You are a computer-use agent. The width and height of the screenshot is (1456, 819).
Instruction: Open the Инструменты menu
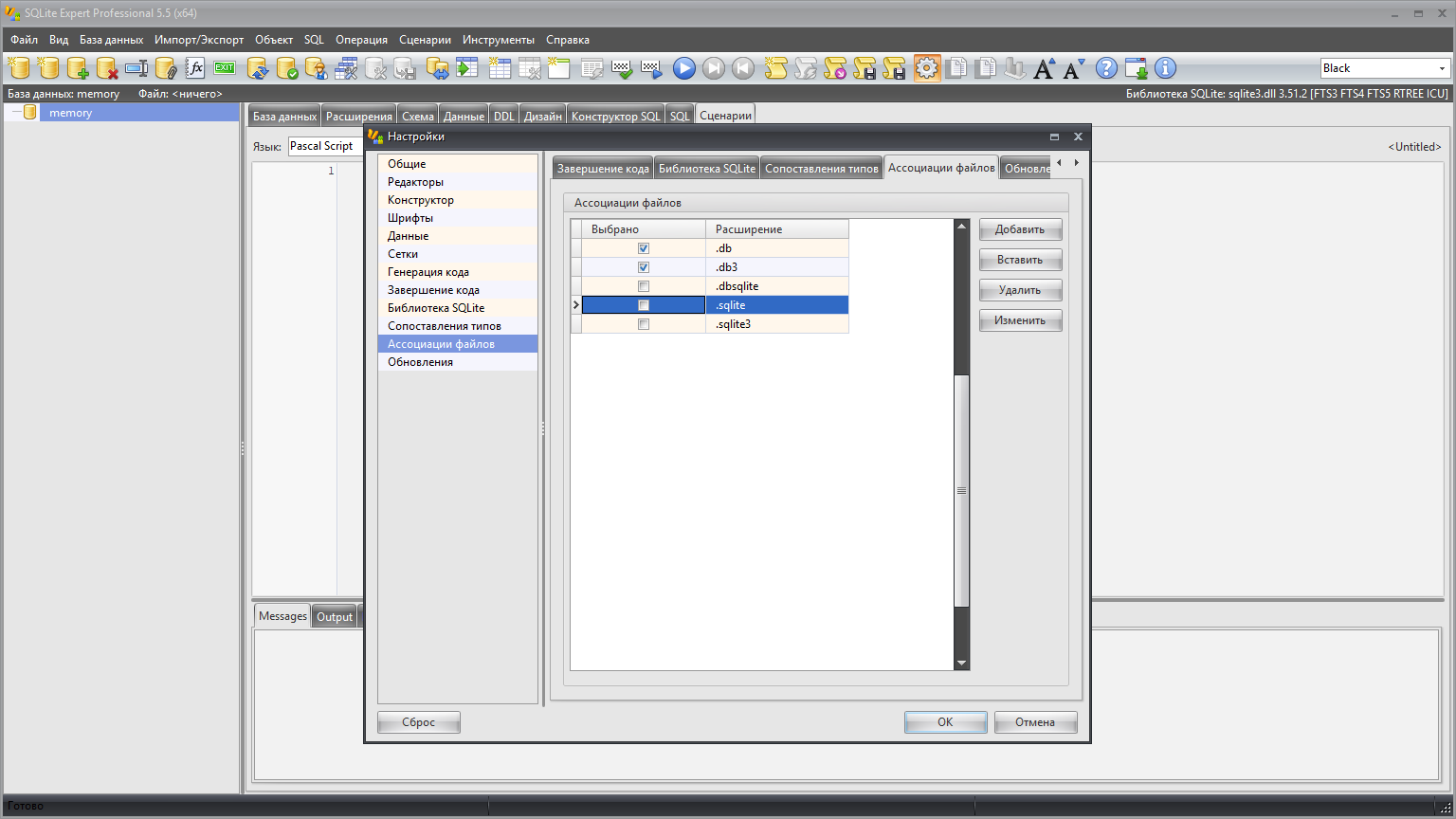pyautogui.click(x=499, y=40)
